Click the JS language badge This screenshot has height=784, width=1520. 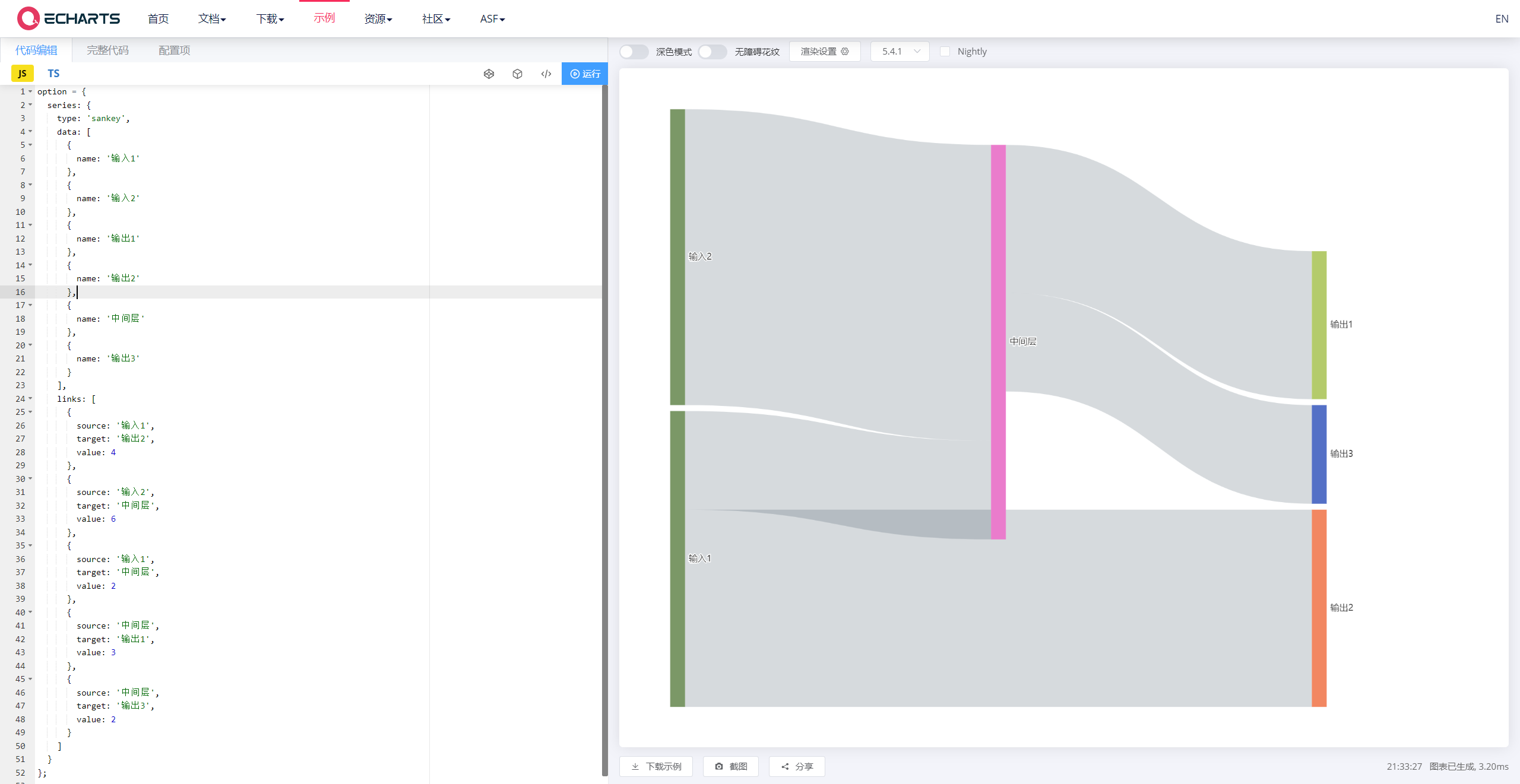click(23, 74)
